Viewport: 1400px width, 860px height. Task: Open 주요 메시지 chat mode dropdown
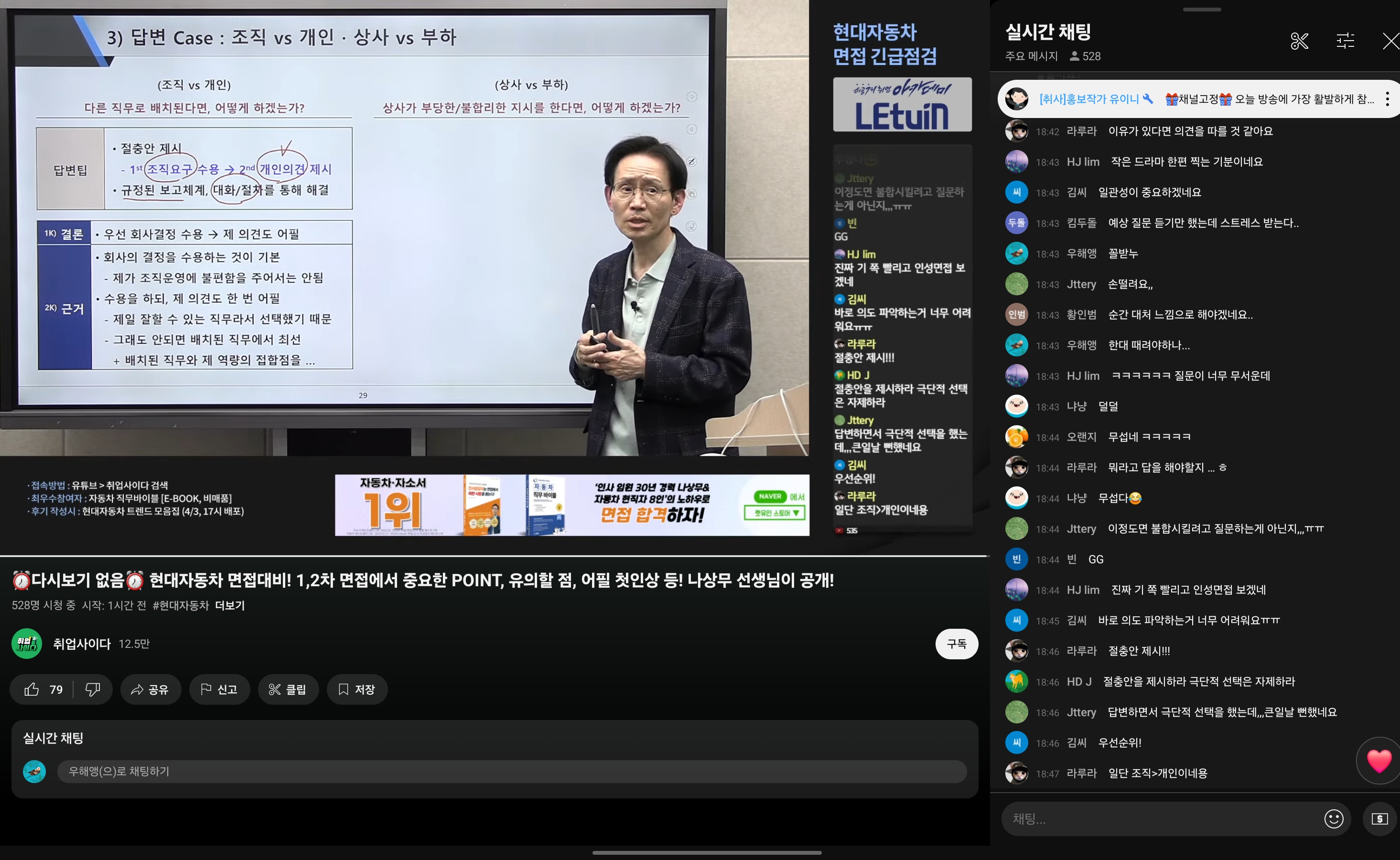pyautogui.click(x=1032, y=56)
